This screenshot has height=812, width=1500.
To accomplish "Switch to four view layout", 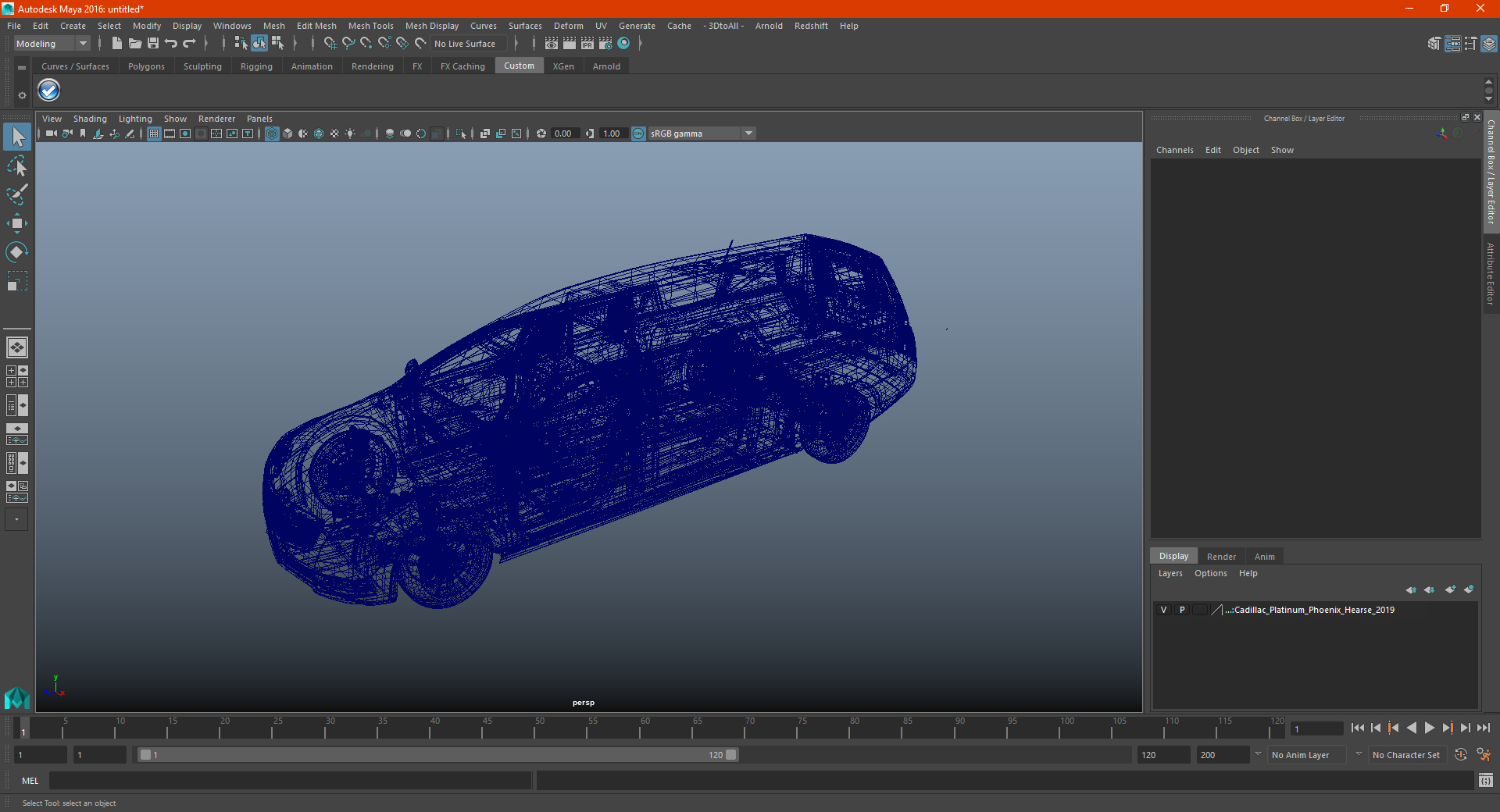I will (x=17, y=376).
